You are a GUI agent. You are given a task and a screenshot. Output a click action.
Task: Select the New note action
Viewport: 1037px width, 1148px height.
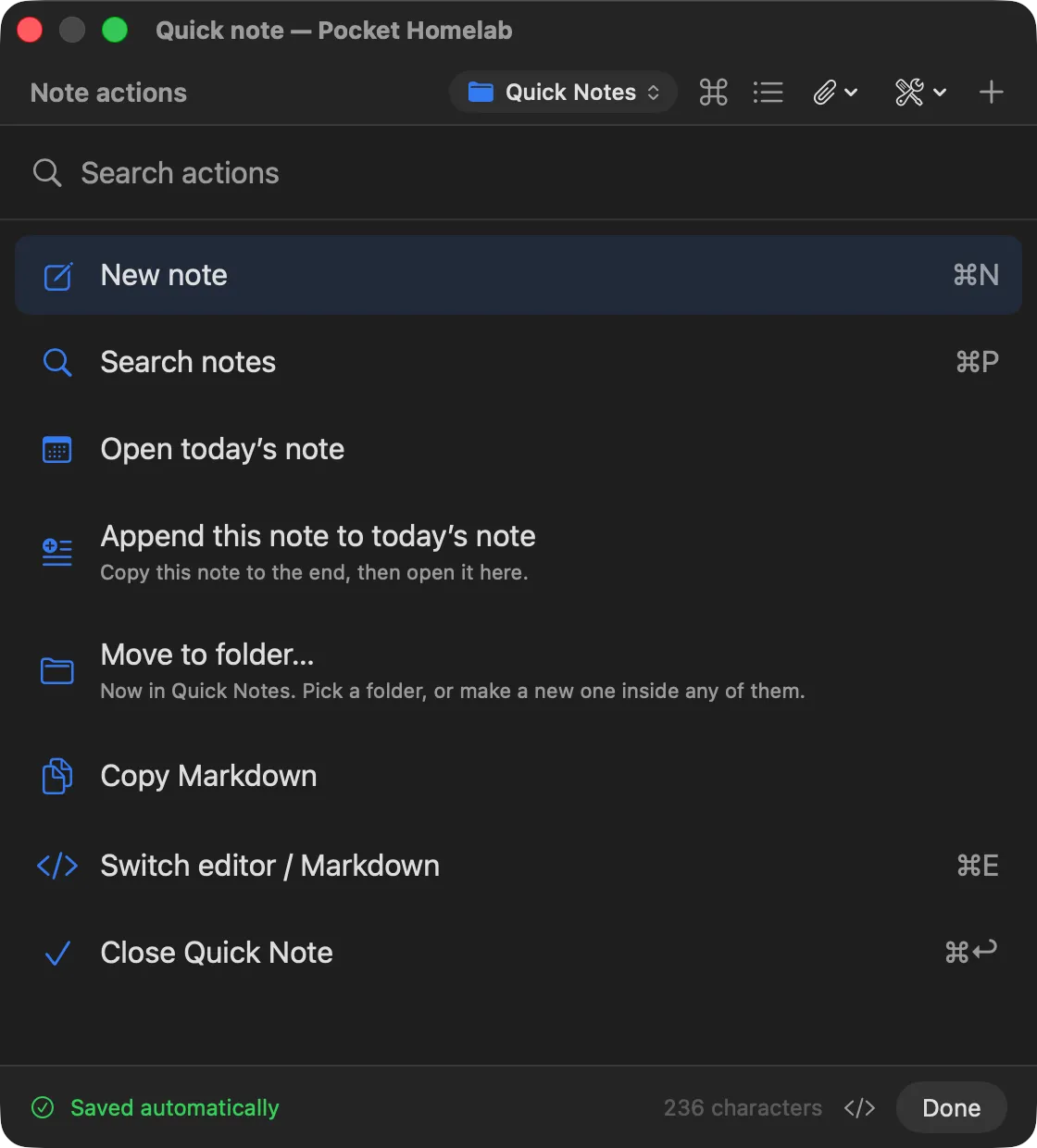tap(518, 275)
